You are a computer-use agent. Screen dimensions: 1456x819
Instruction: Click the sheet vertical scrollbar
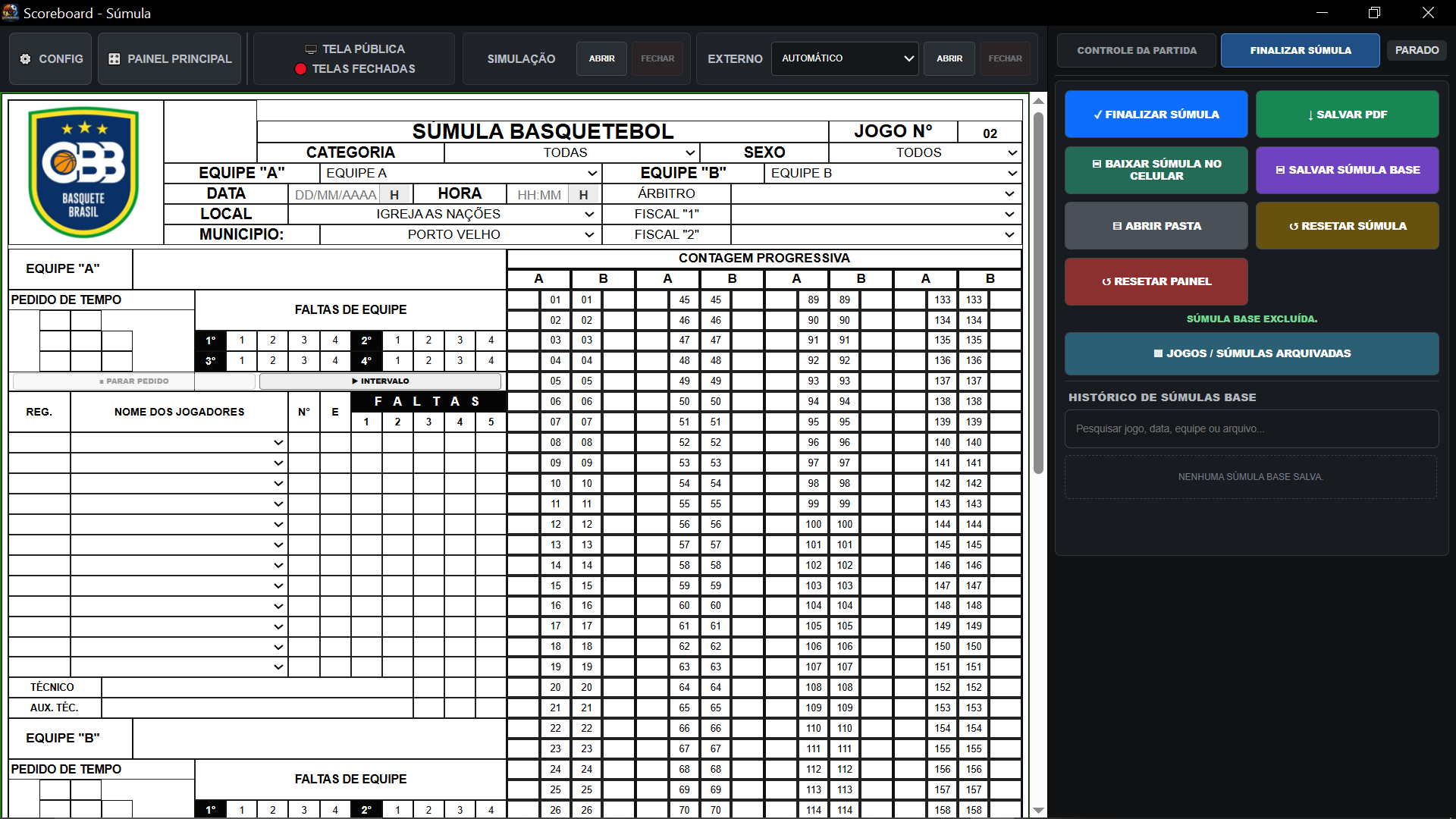coord(1038,293)
